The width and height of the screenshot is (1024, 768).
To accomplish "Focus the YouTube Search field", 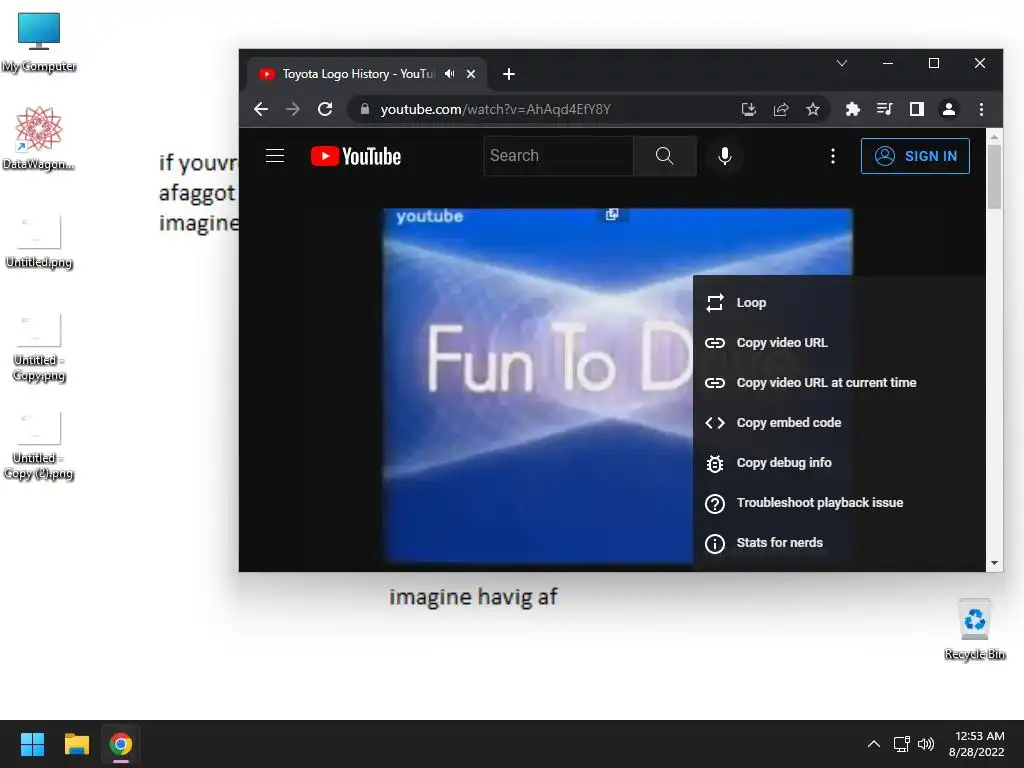I will pos(558,155).
